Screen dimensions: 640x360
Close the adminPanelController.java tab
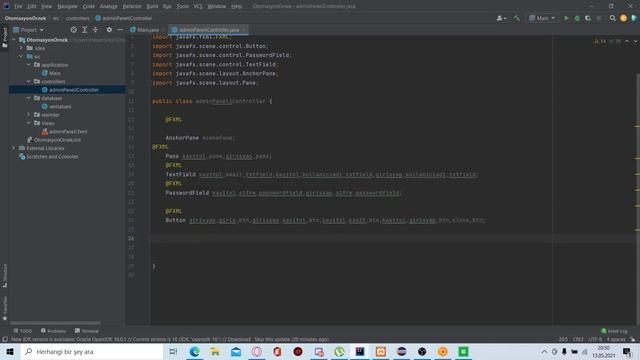tap(244, 30)
